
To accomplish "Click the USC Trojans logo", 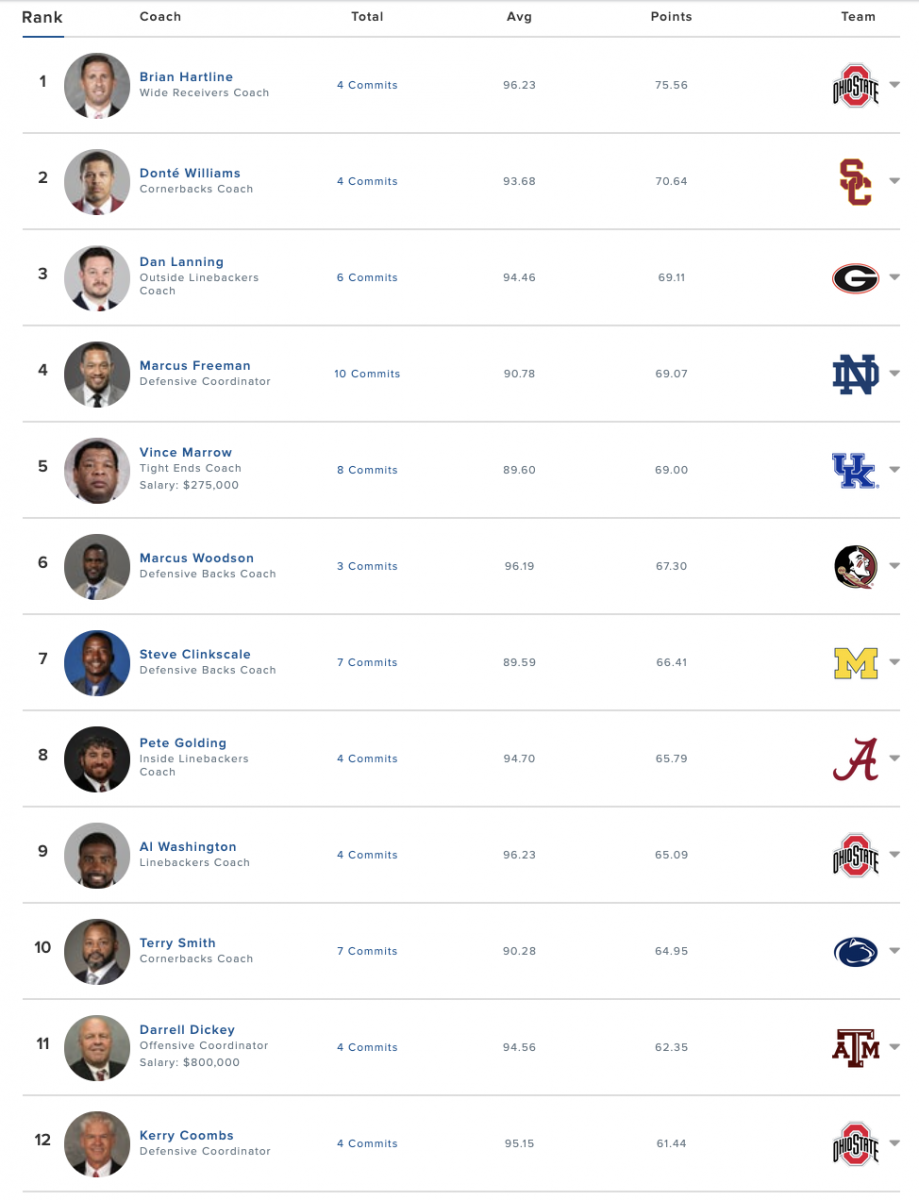I will click(855, 182).
